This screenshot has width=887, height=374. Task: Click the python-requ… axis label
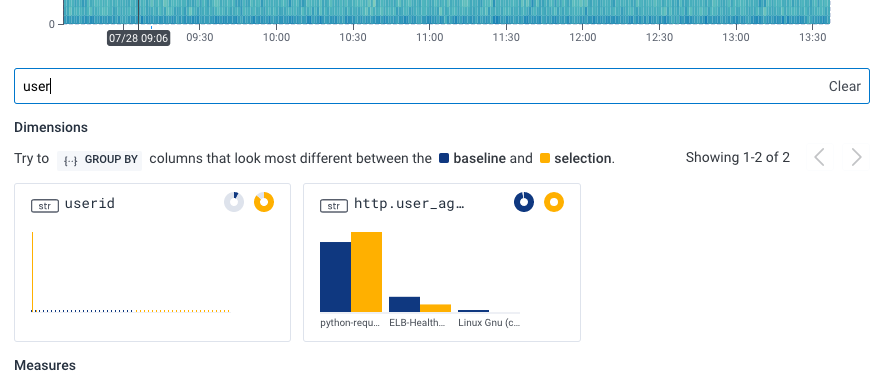click(x=349, y=323)
